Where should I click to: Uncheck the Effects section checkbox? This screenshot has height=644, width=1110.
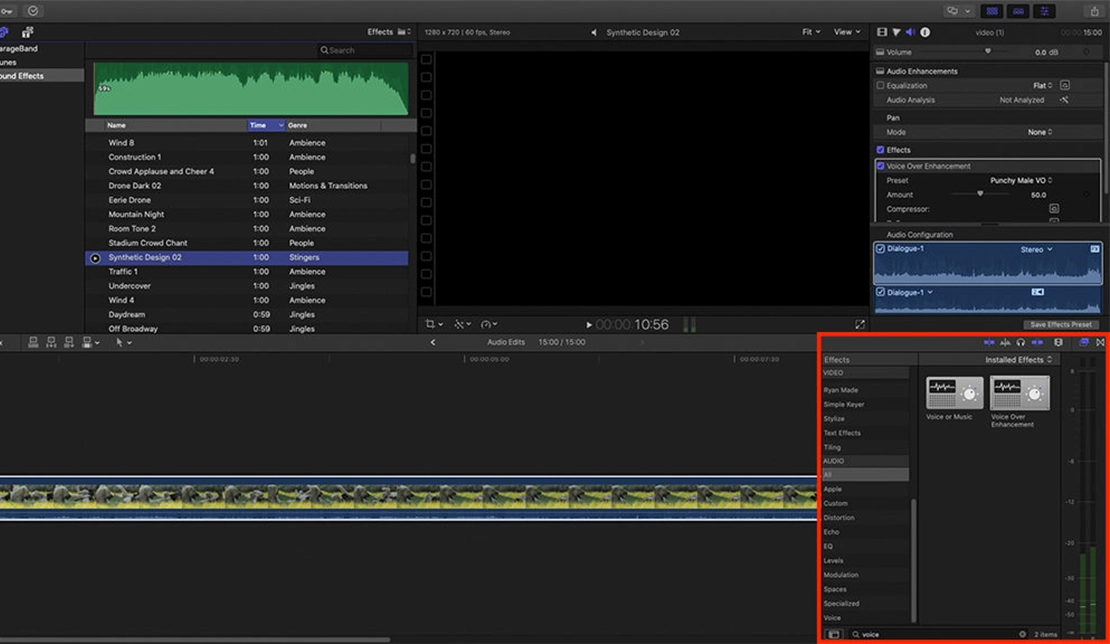pos(880,150)
